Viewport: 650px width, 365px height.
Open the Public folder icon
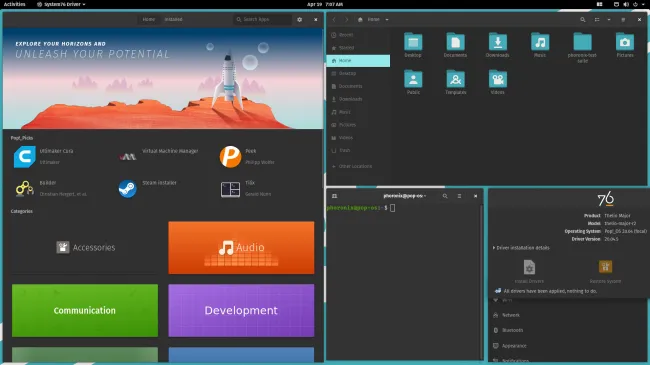coord(413,79)
